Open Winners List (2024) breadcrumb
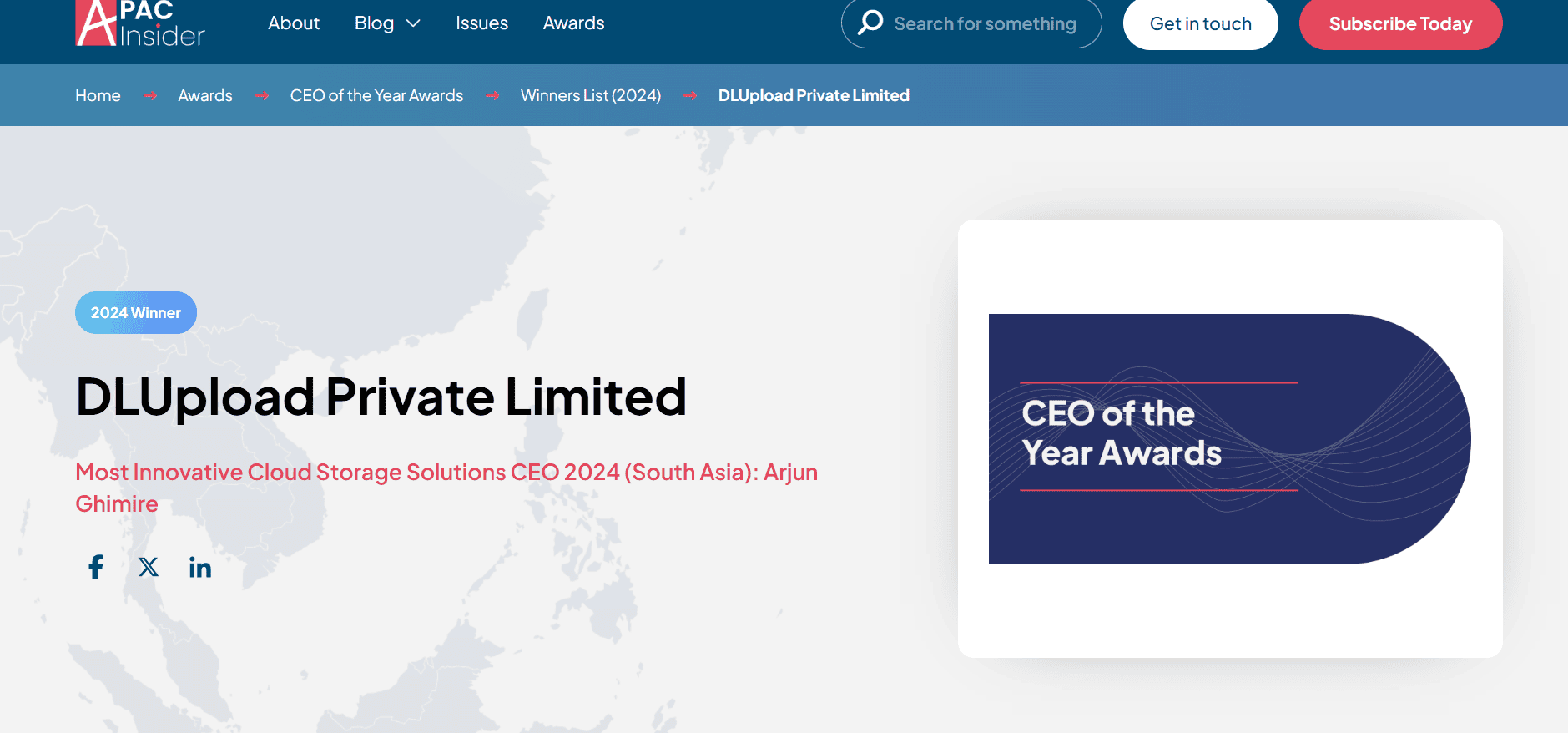This screenshot has width=1568, height=733. [x=591, y=95]
